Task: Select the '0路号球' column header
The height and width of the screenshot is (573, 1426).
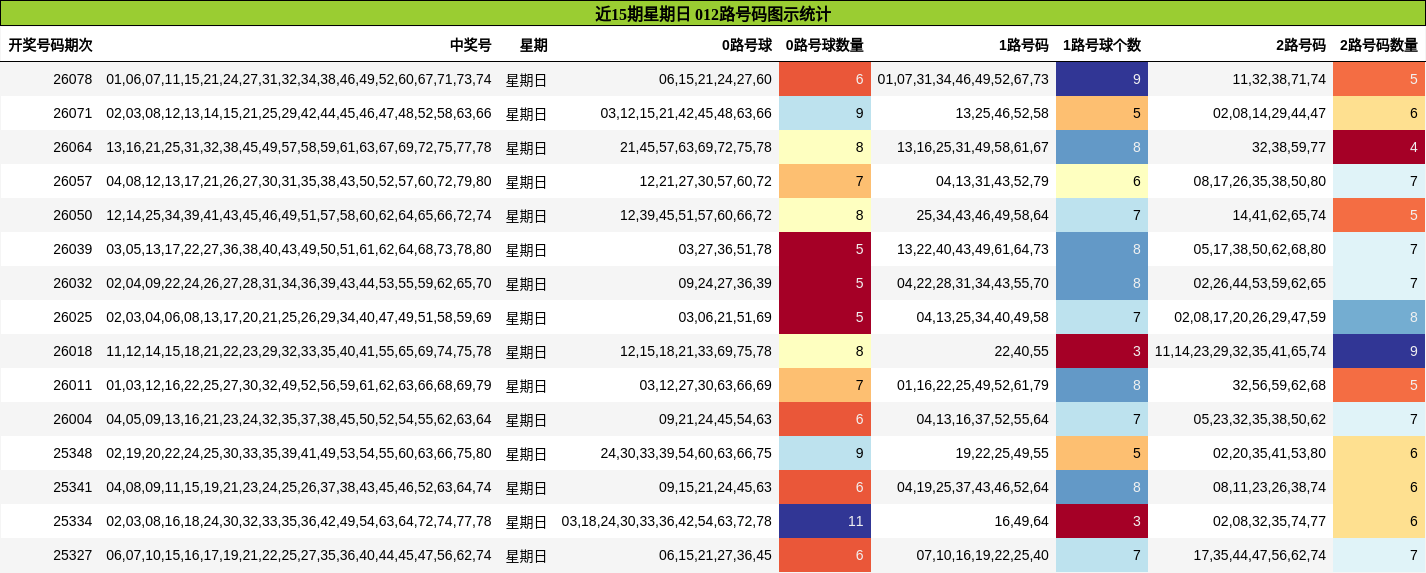Action: (x=747, y=45)
